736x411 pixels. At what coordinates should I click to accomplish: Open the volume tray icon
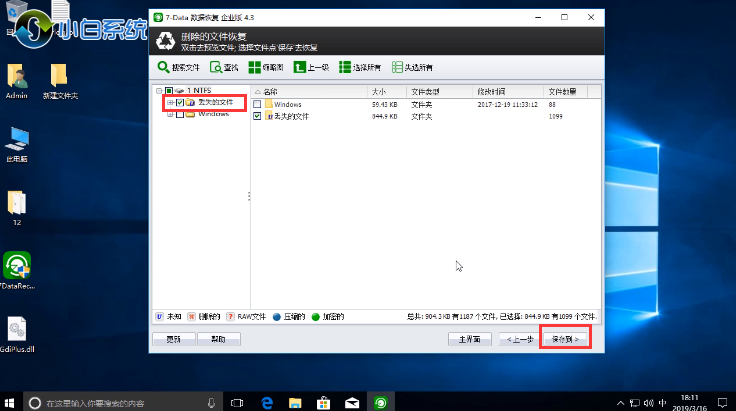click(649, 403)
